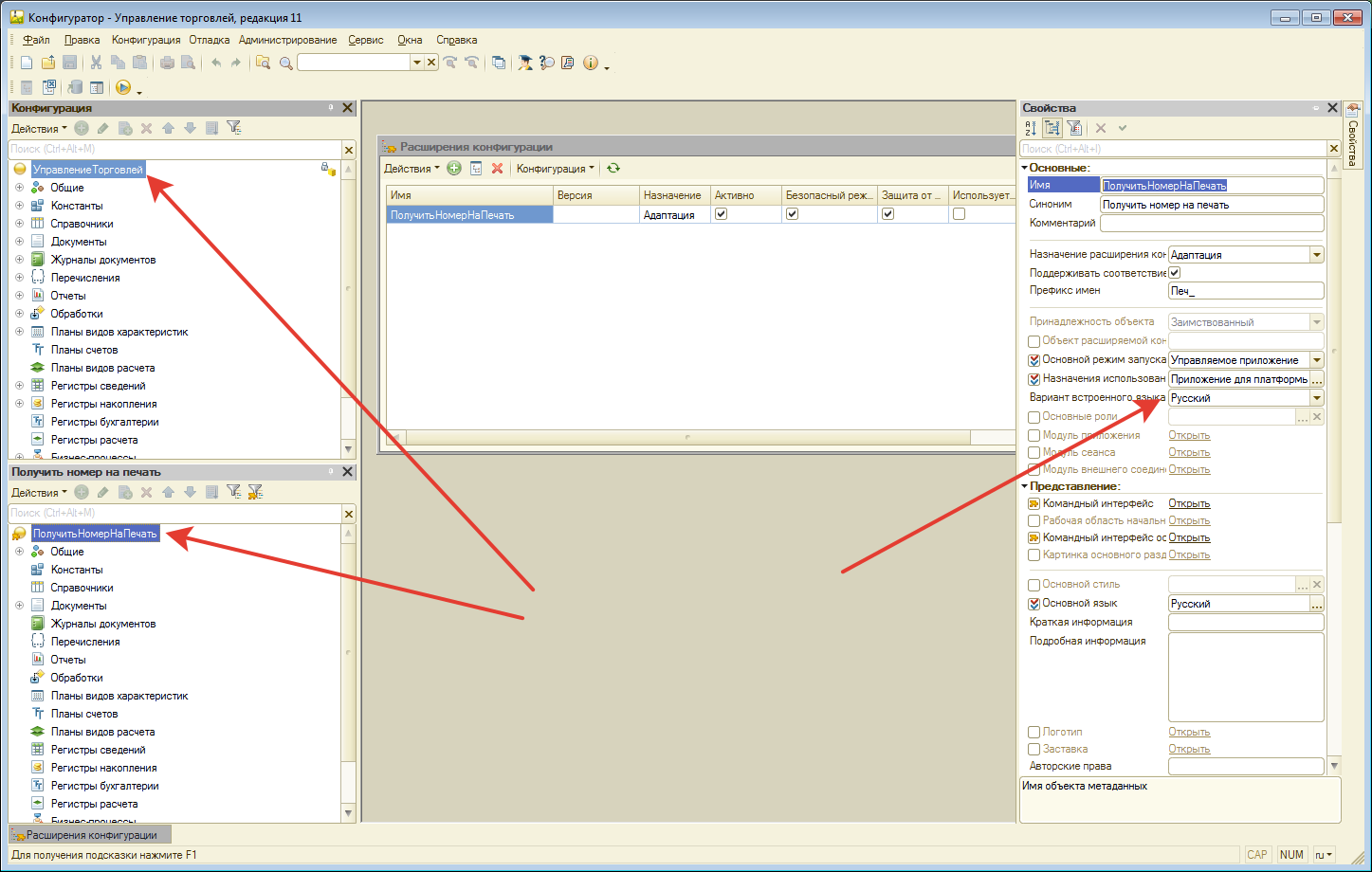This screenshot has width=1372, height=872.
Task: Click red delete X in Расширения конфигурации window
Action: (x=497, y=168)
